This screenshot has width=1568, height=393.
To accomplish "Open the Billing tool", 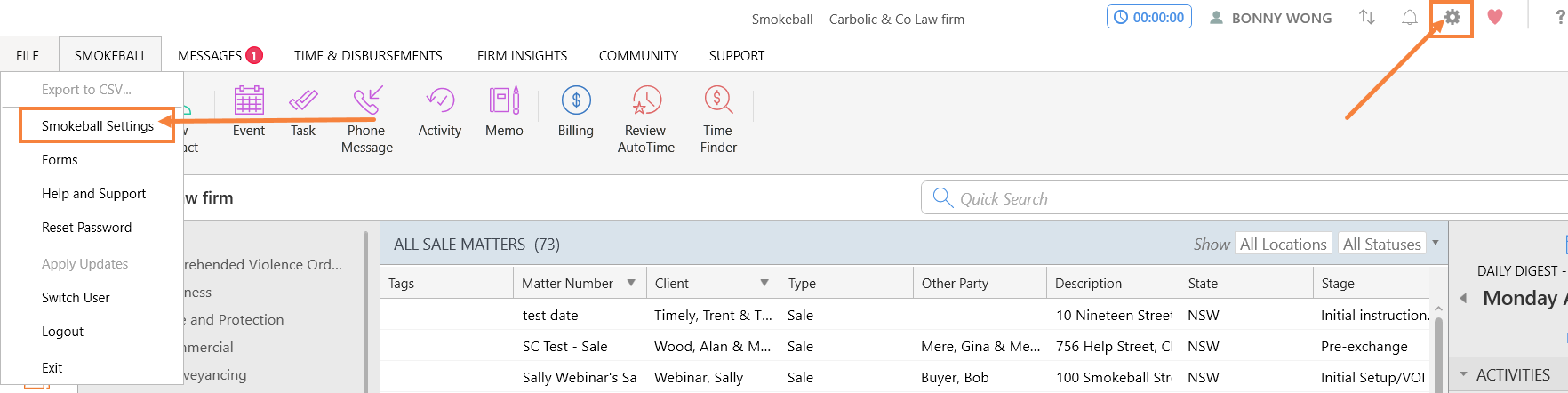I will [x=576, y=112].
